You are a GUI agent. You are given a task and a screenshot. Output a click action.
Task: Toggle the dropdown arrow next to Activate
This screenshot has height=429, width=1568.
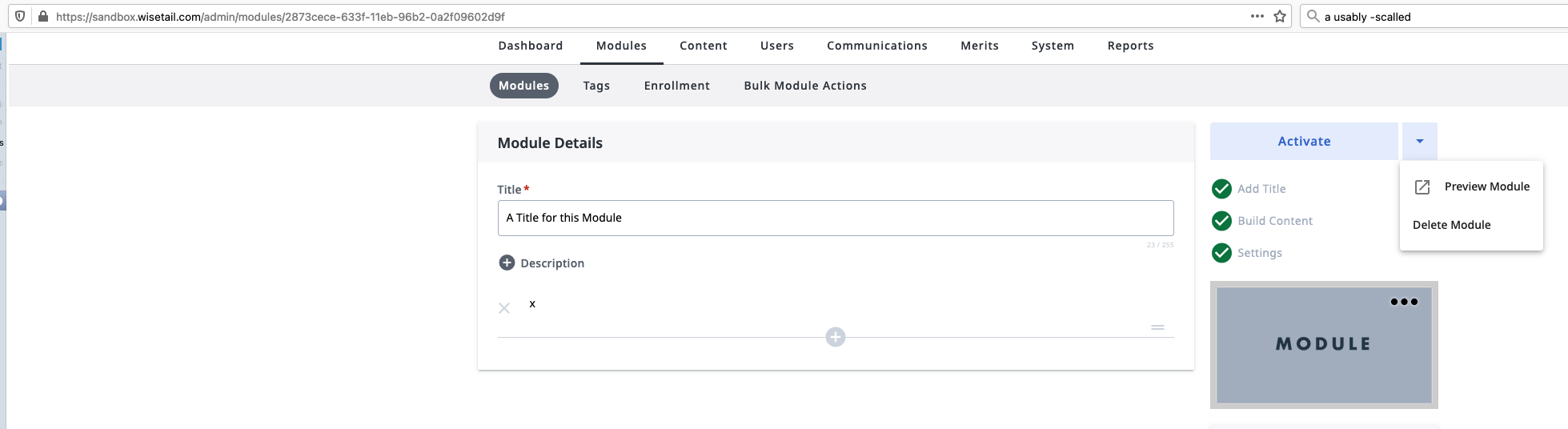point(1420,141)
